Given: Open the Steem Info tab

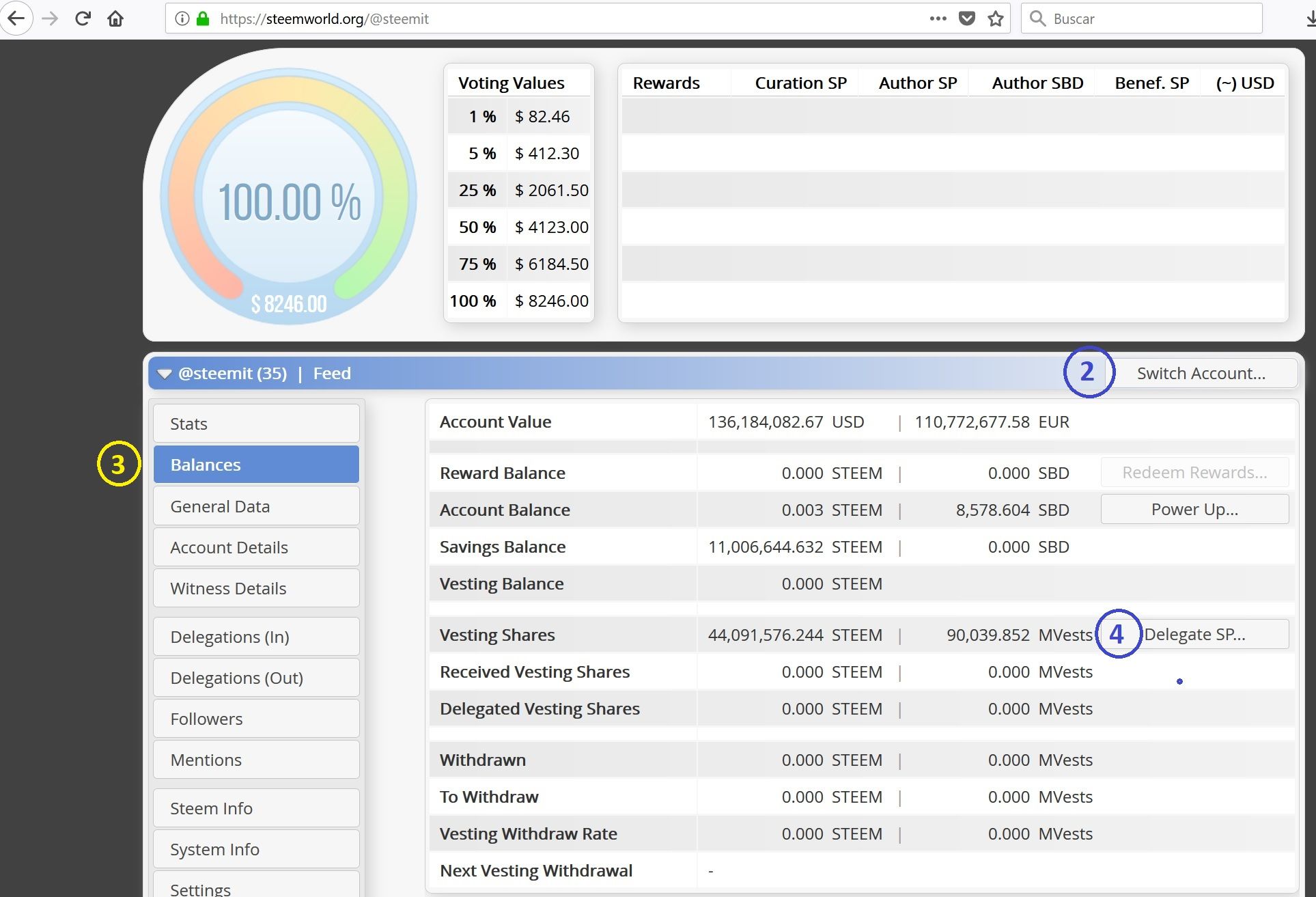Looking at the screenshot, I should click(256, 808).
